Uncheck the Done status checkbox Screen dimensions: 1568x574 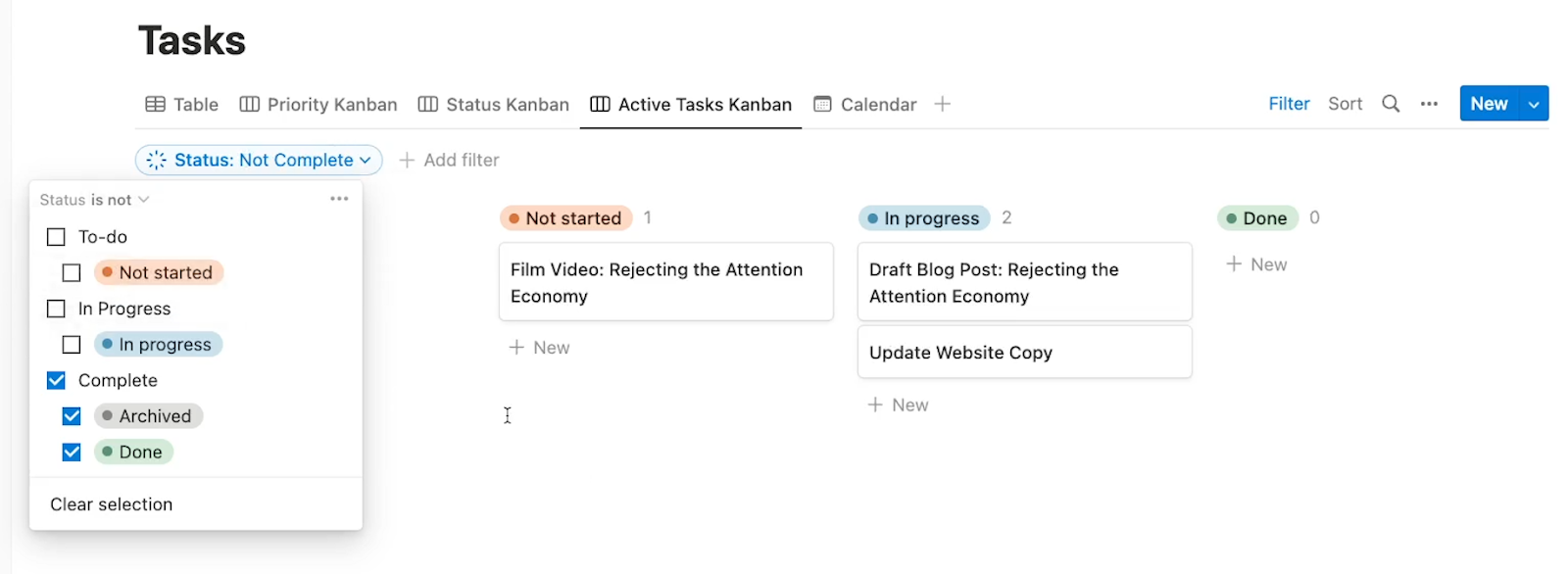tap(72, 453)
